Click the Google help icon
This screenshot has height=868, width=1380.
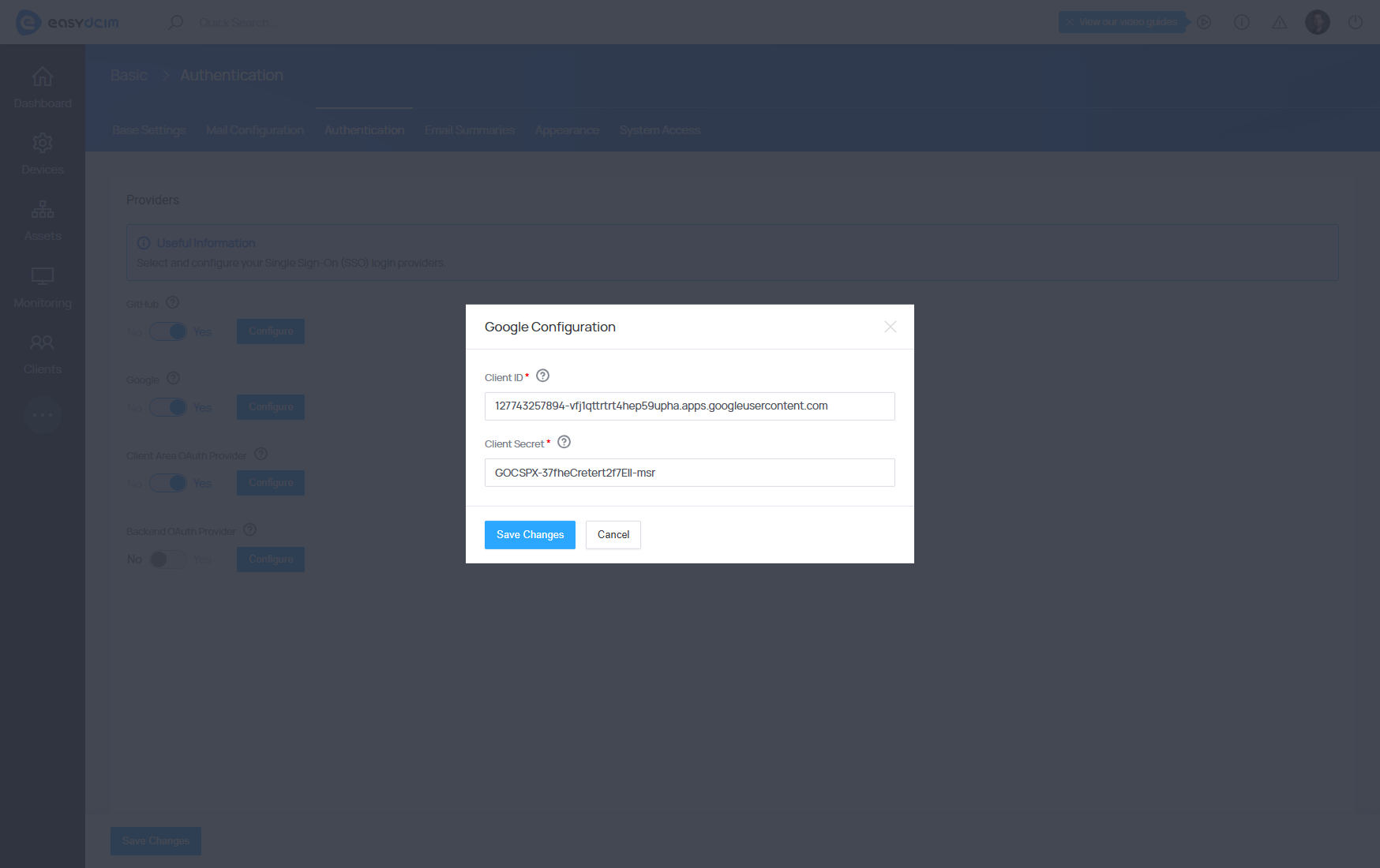coord(174,378)
